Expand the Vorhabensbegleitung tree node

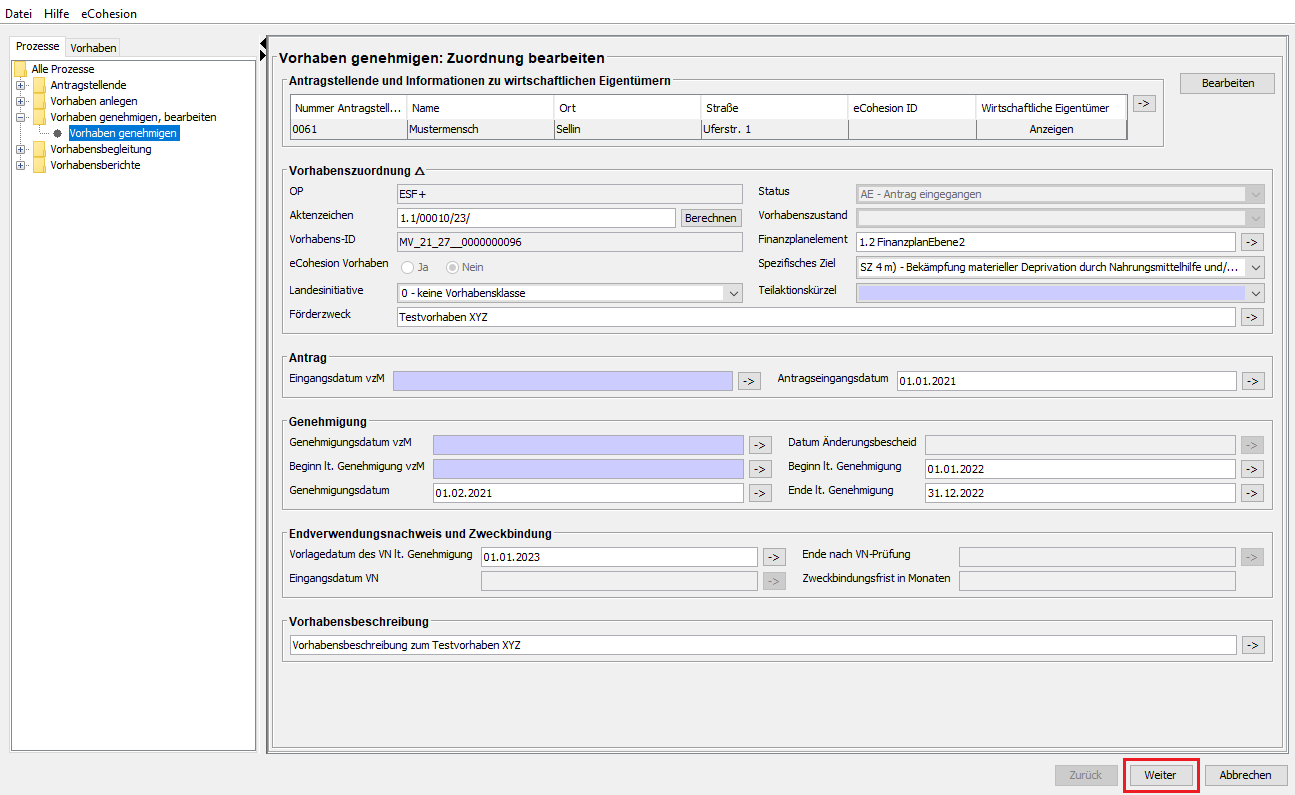[x=20, y=150]
